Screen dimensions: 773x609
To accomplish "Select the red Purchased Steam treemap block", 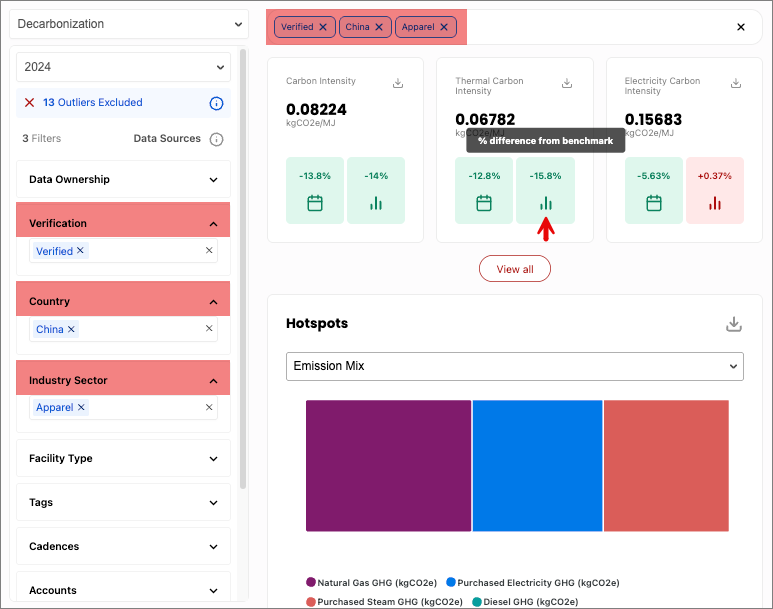I will pyautogui.click(x=666, y=466).
